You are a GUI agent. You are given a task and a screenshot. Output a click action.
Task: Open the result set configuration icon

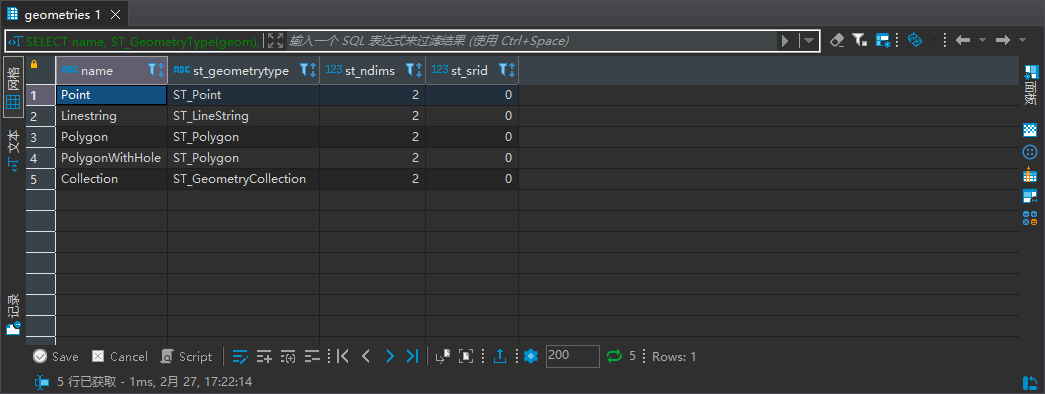click(883, 41)
